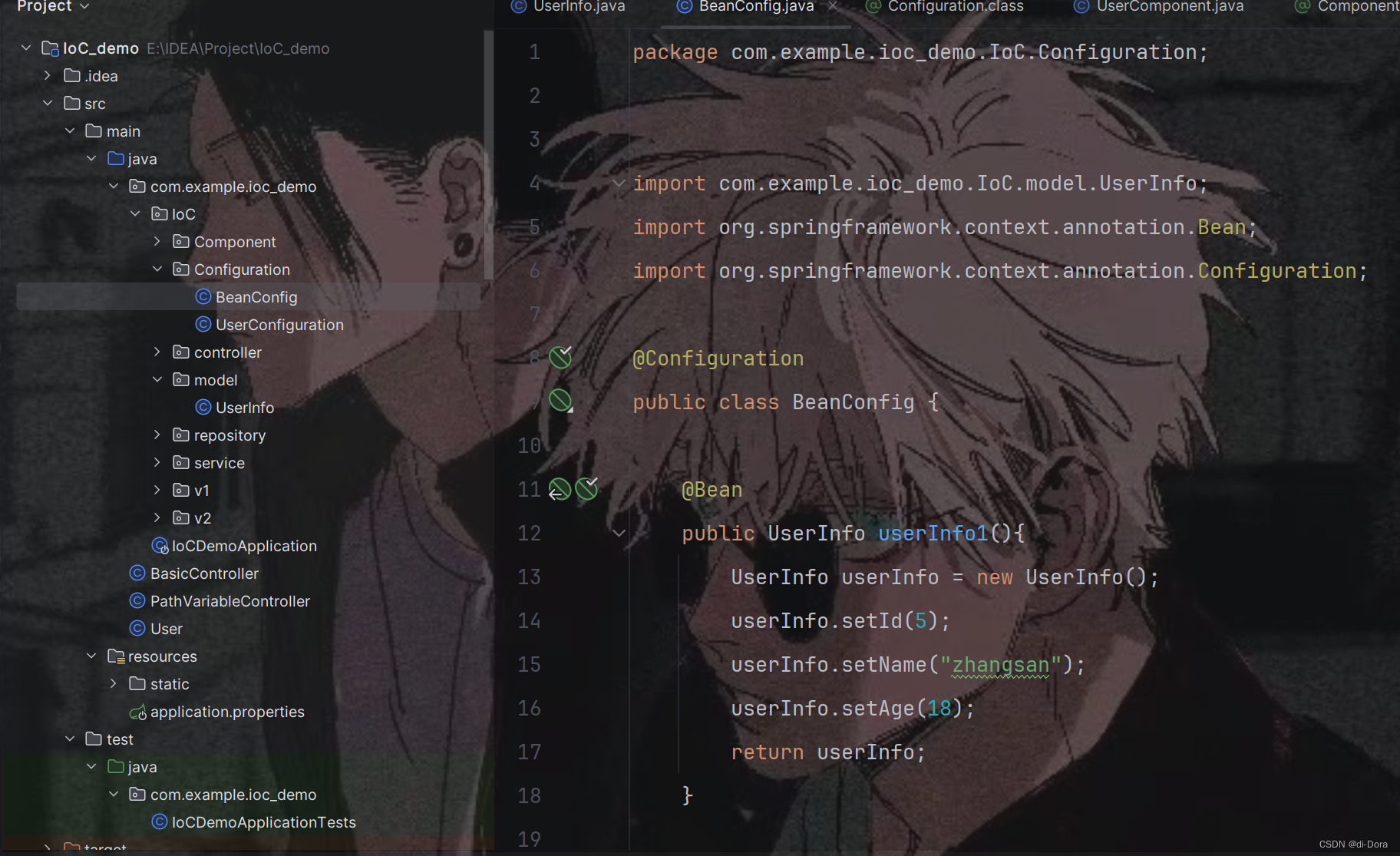The width and height of the screenshot is (1400, 856).
Task: Close the BeanConfig.java tab
Action: [x=833, y=6]
